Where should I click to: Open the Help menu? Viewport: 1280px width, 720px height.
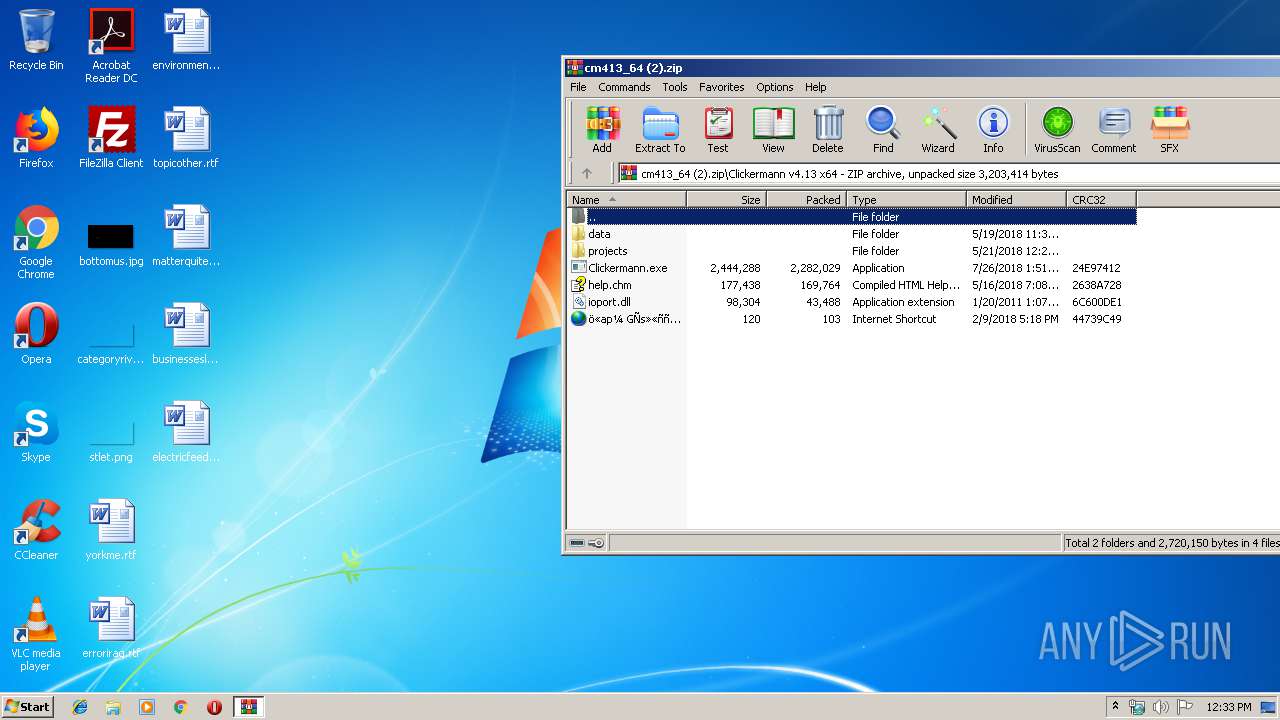point(816,87)
